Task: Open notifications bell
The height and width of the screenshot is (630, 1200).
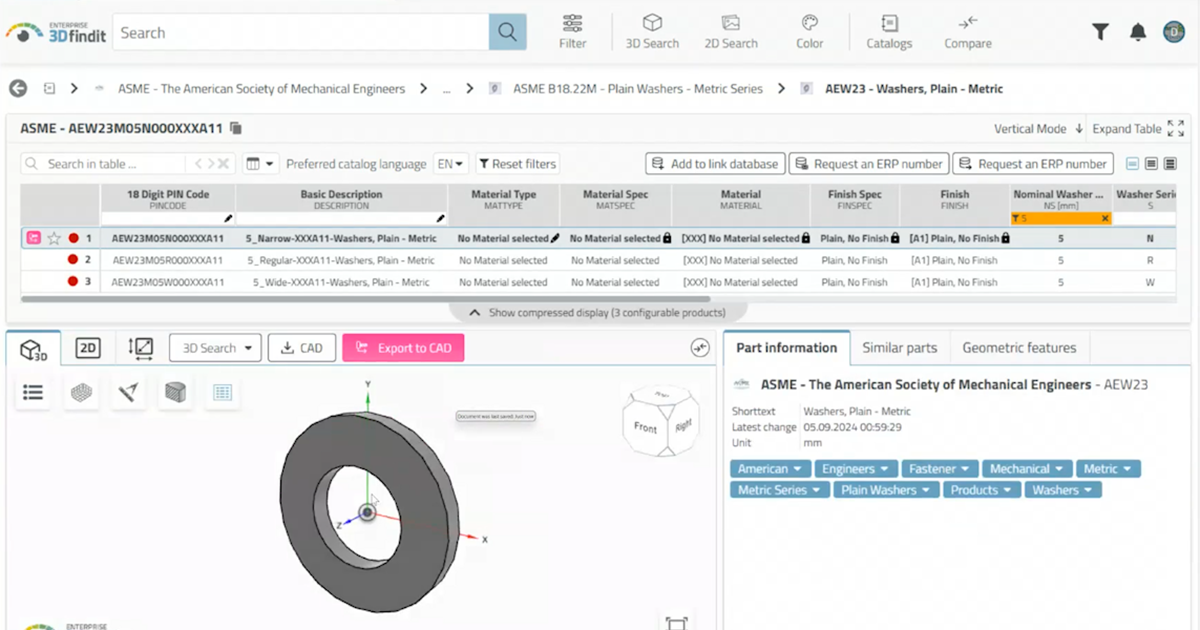Action: click(x=1138, y=32)
